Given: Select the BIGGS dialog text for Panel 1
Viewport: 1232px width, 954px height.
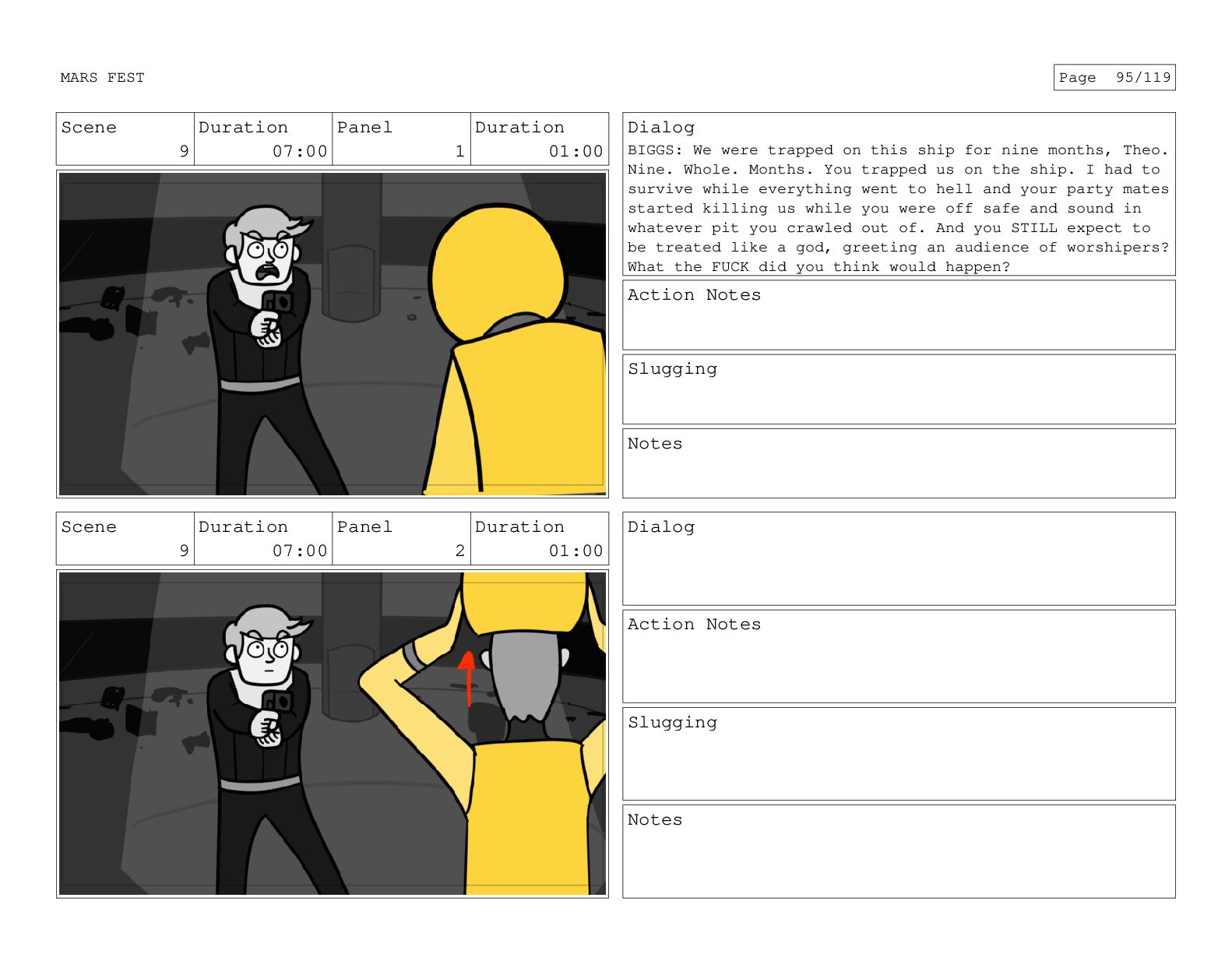Looking at the screenshot, I should [x=899, y=208].
